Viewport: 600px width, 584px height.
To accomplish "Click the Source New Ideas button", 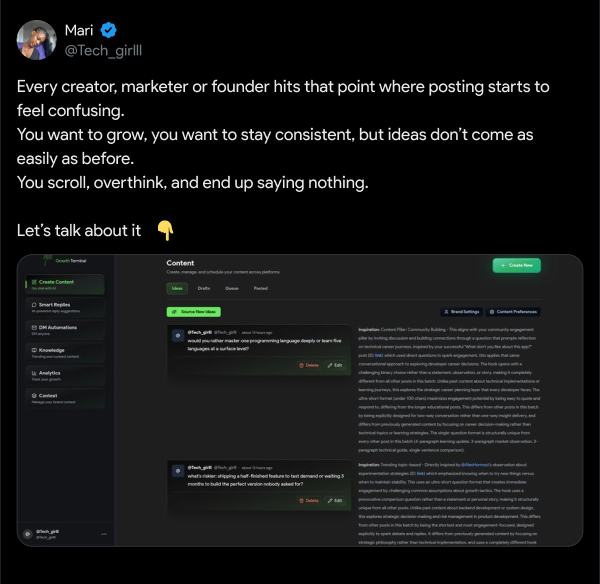I will pyautogui.click(x=193, y=312).
